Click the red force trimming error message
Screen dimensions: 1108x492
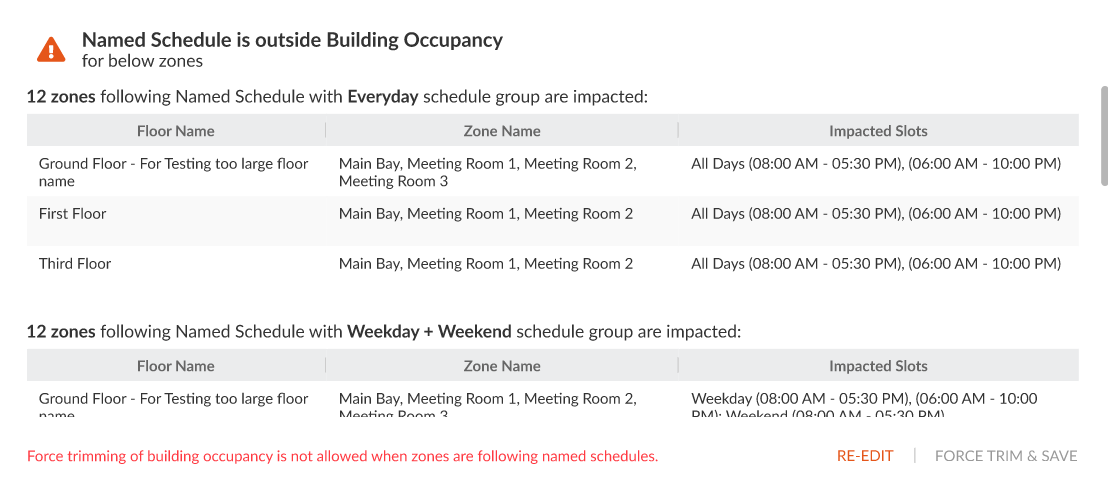click(x=343, y=457)
